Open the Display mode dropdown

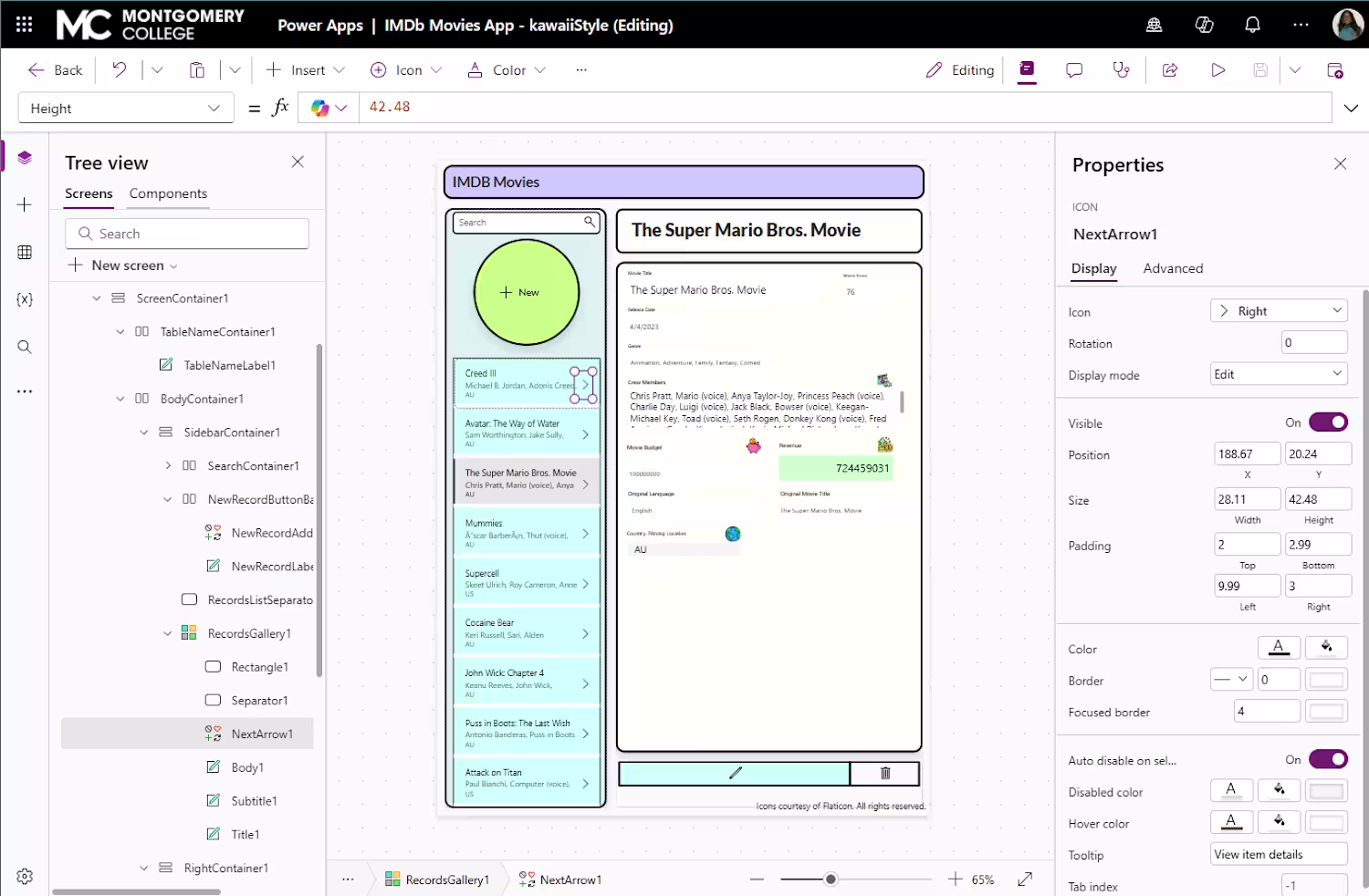tap(1279, 374)
